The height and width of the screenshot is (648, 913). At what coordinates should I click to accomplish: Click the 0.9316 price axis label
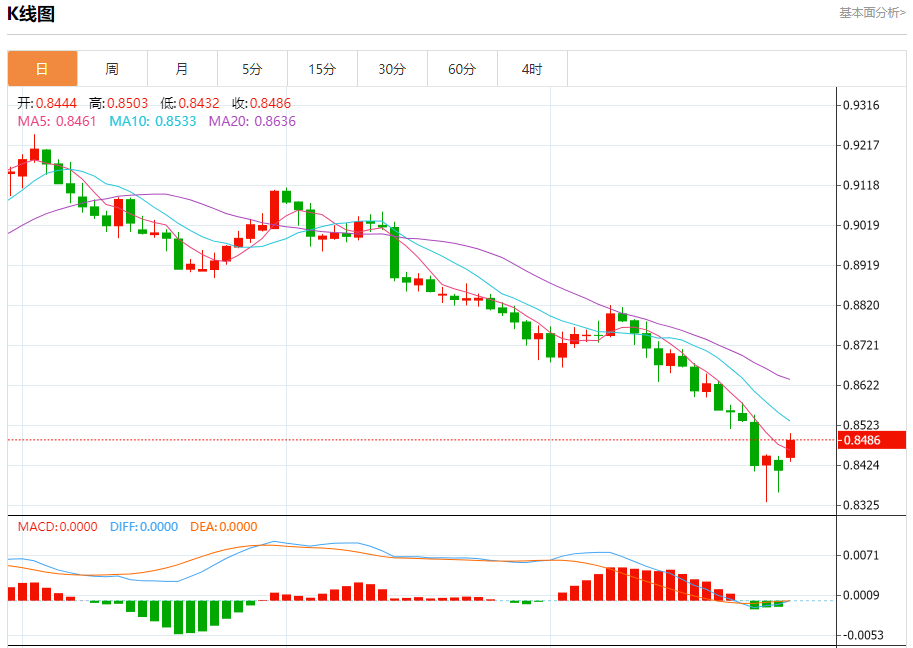(861, 105)
